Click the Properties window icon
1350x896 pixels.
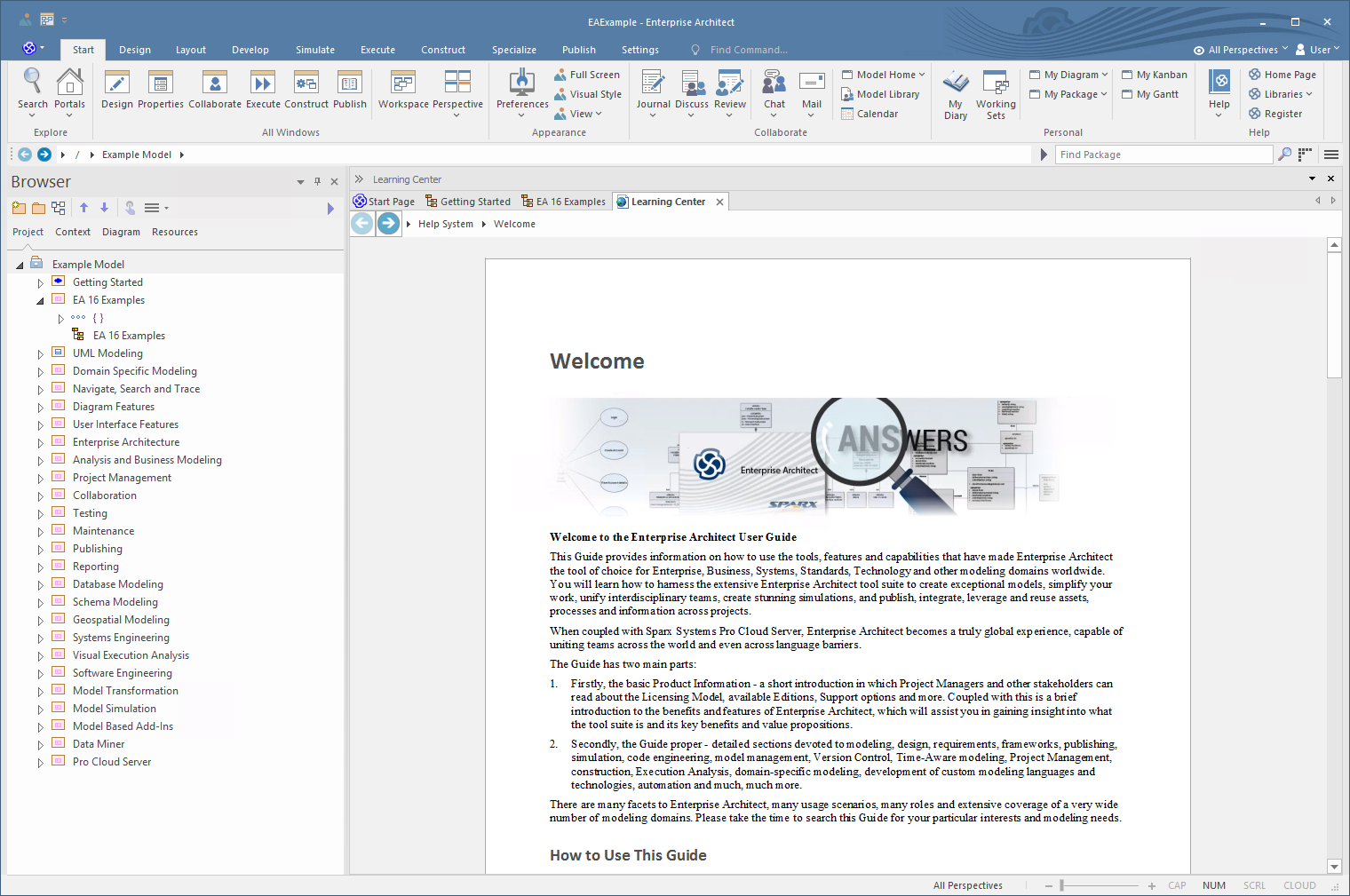161,84
